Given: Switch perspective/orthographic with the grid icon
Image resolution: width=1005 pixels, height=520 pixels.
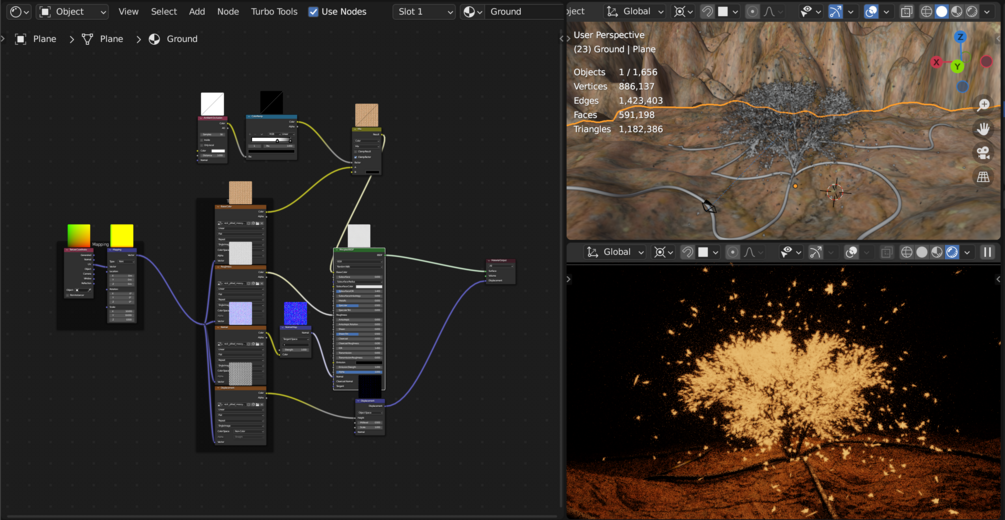Looking at the screenshot, I should pyautogui.click(x=983, y=177).
